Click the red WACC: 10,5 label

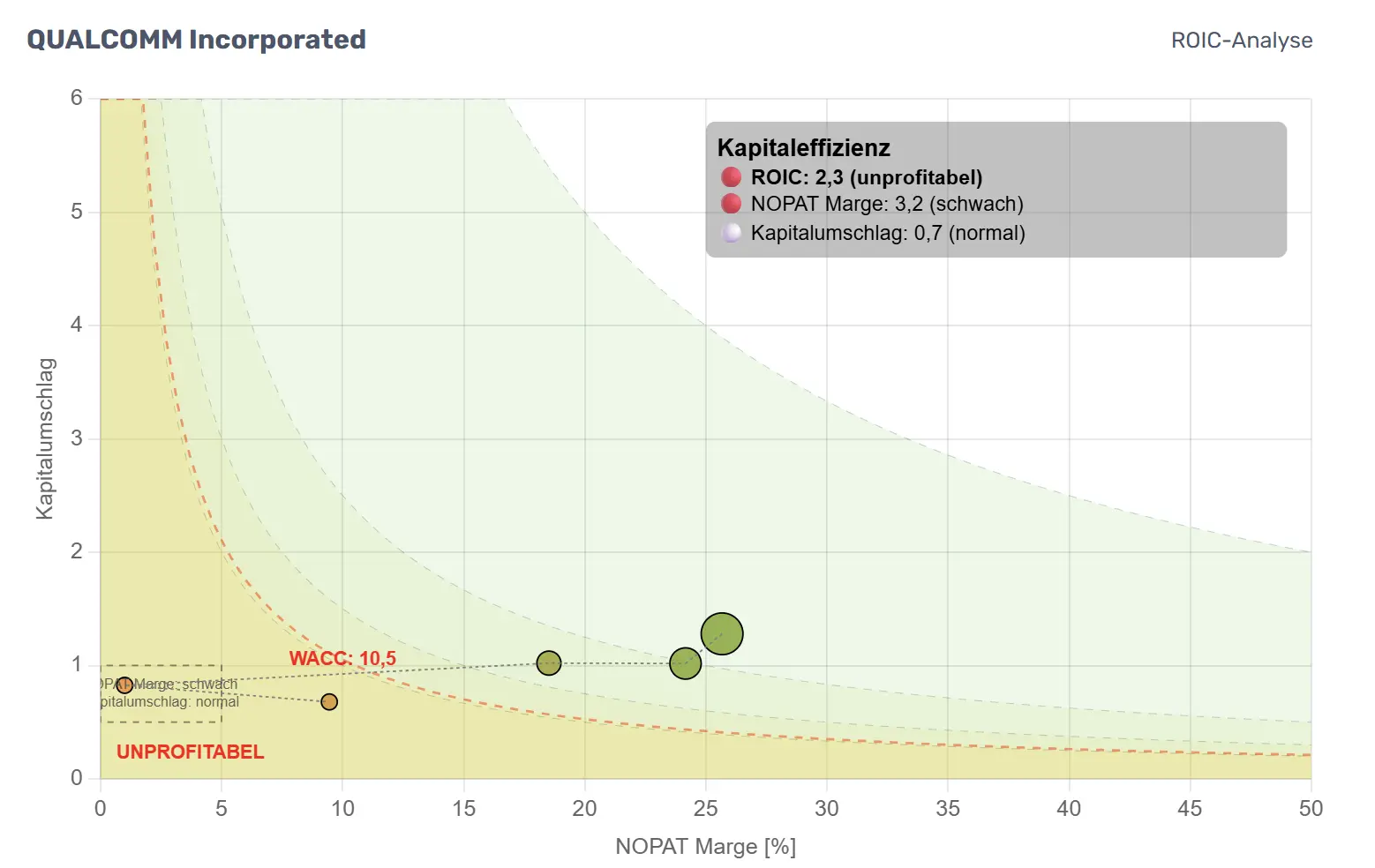click(342, 658)
